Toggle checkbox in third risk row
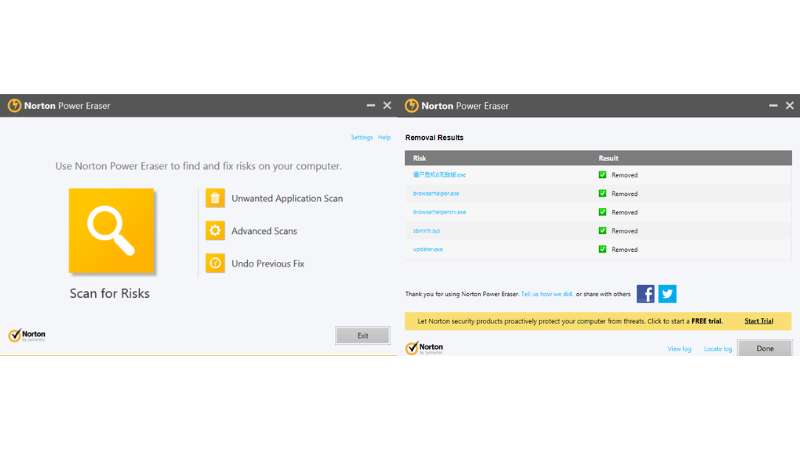This screenshot has height=450, width=800. pos(603,212)
